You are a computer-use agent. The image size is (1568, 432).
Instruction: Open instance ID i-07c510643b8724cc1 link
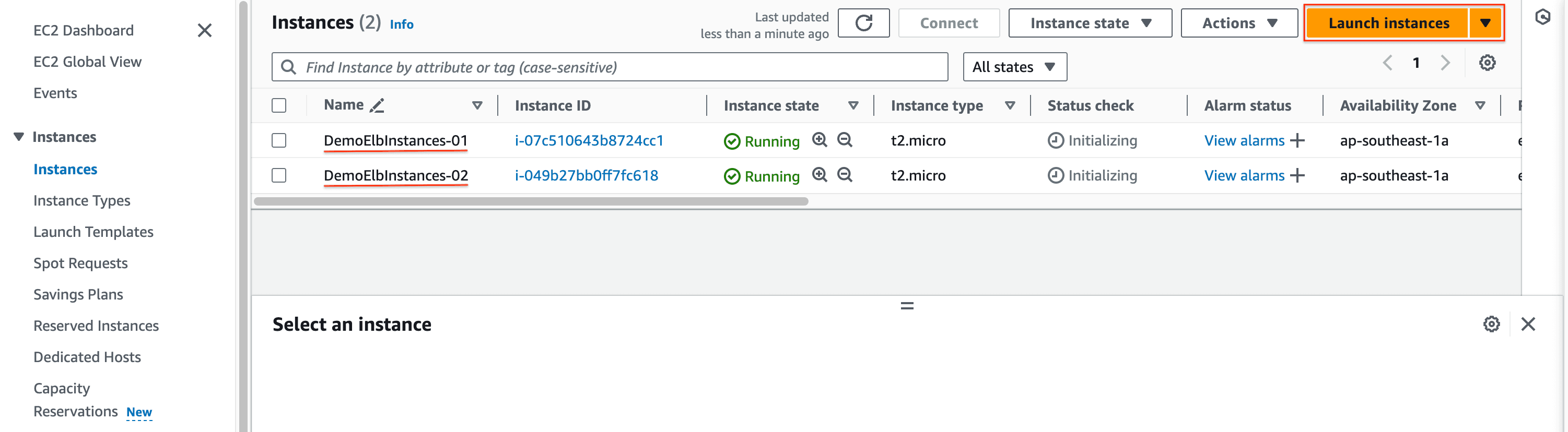(x=589, y=140)
